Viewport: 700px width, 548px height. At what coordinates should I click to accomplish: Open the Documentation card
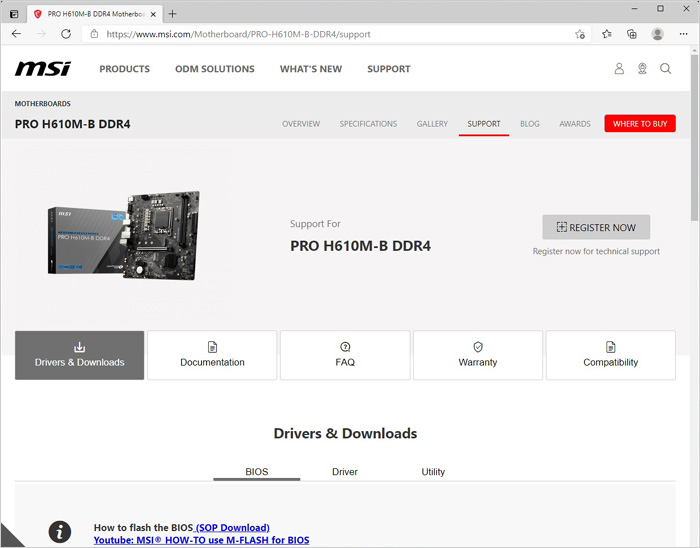(x=212, y=355)
